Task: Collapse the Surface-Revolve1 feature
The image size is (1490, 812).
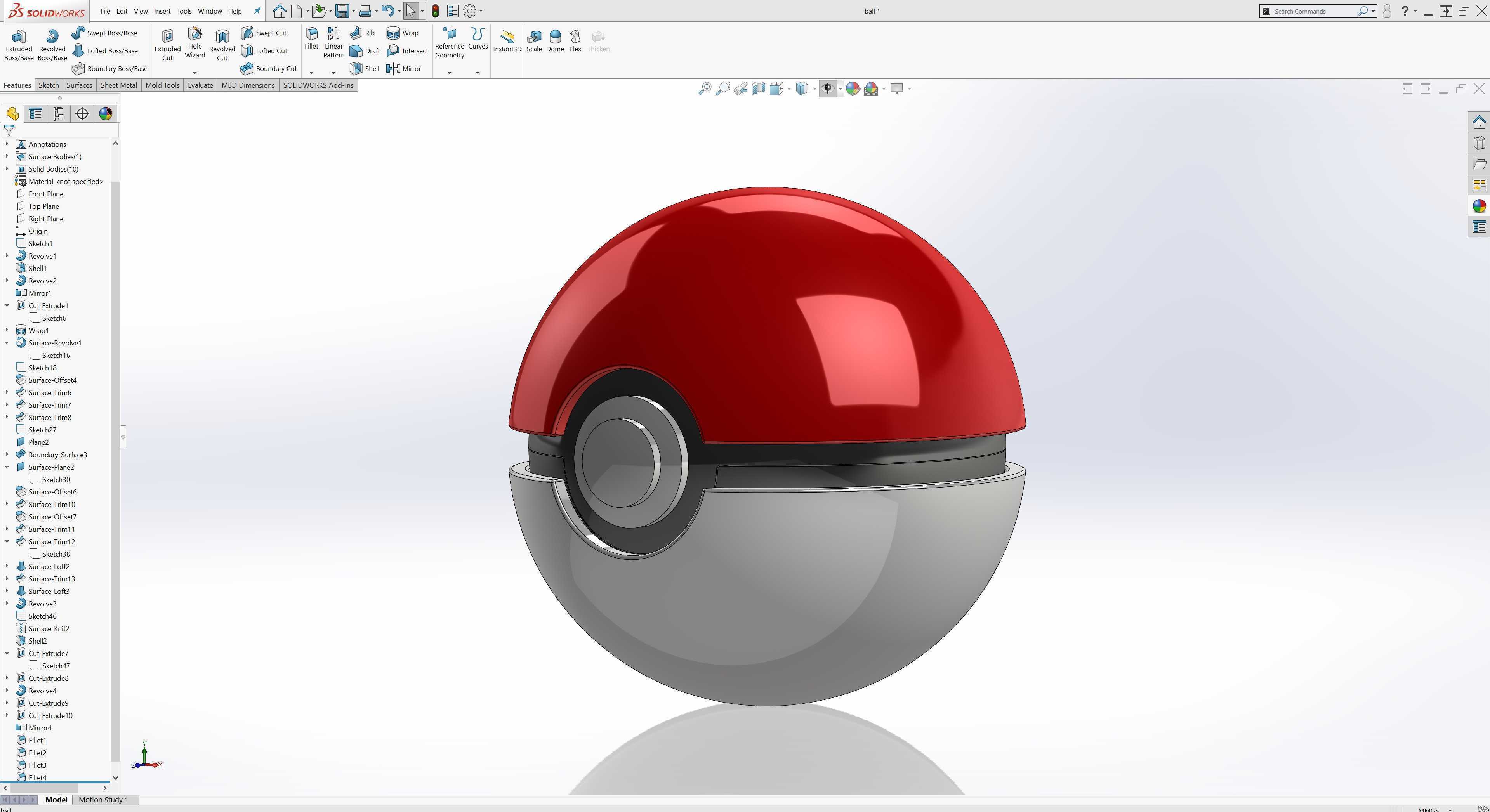Action: tap(7, 343)
